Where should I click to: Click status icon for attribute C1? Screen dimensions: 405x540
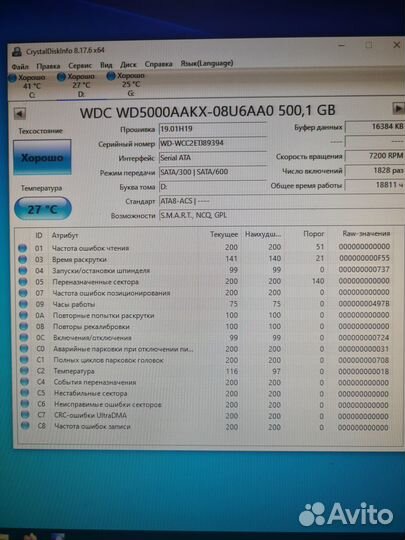[24, 360]
